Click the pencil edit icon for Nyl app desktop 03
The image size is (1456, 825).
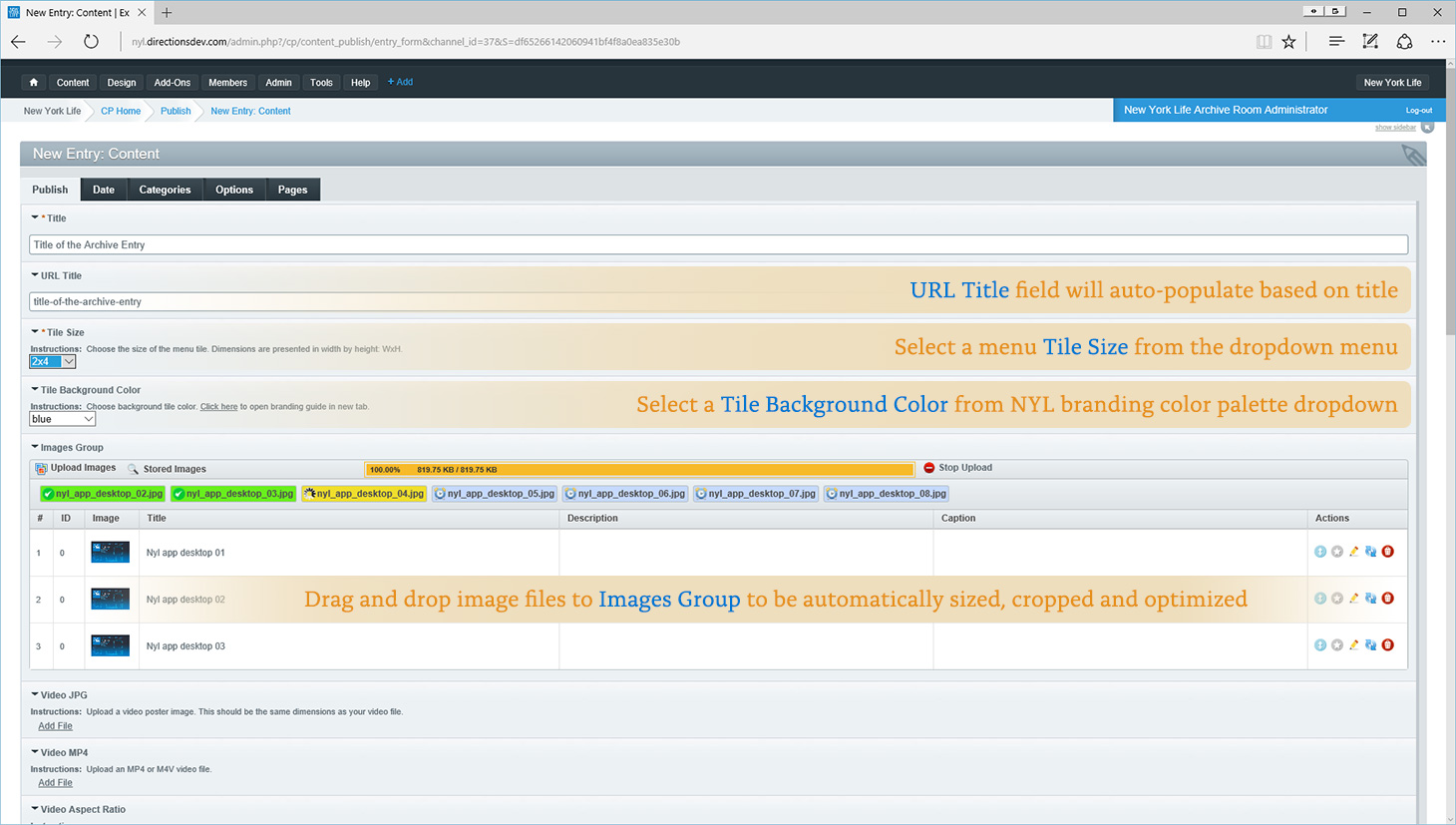click(1353, 645)
